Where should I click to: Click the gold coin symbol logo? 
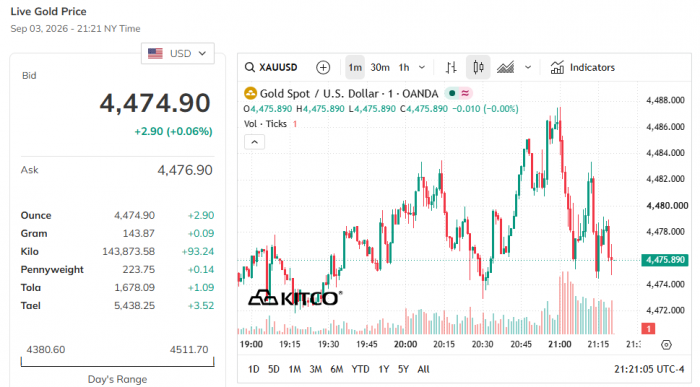click(250, 93)
